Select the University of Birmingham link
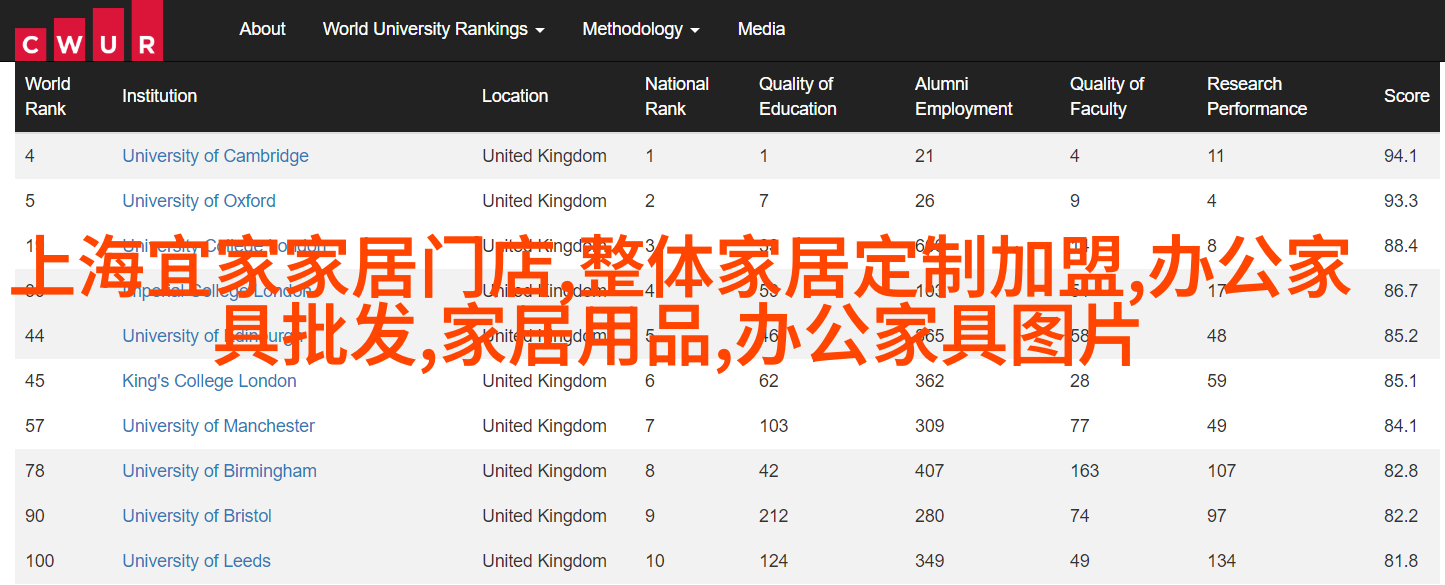The width and height of the screenshot is (1445, 585). [x=219, y=471]
